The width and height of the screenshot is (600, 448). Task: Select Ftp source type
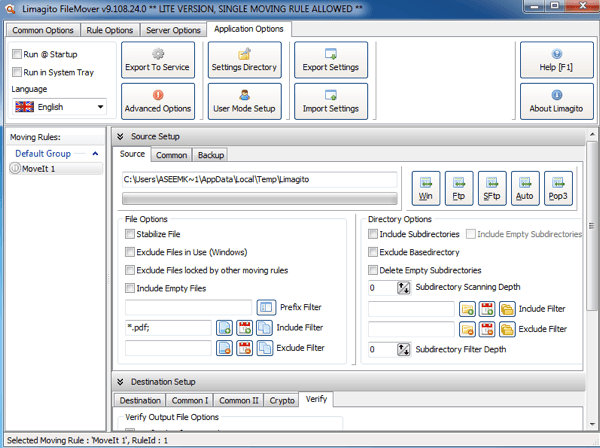click(x=459, y=188)
